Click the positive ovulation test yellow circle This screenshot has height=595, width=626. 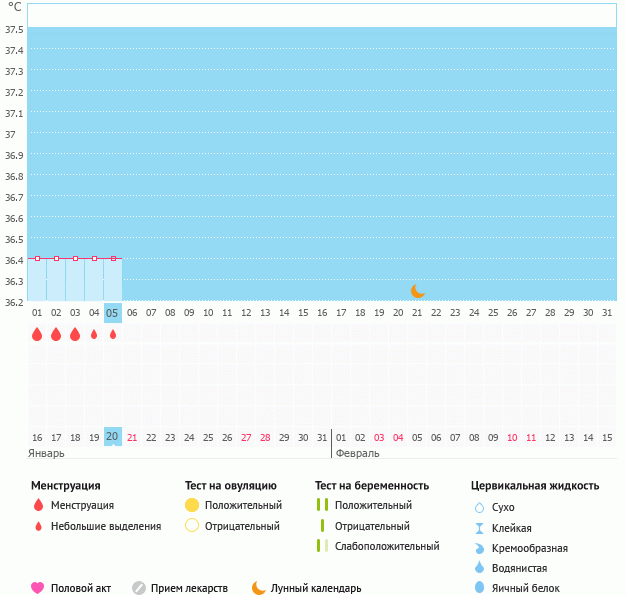point(192,505)
